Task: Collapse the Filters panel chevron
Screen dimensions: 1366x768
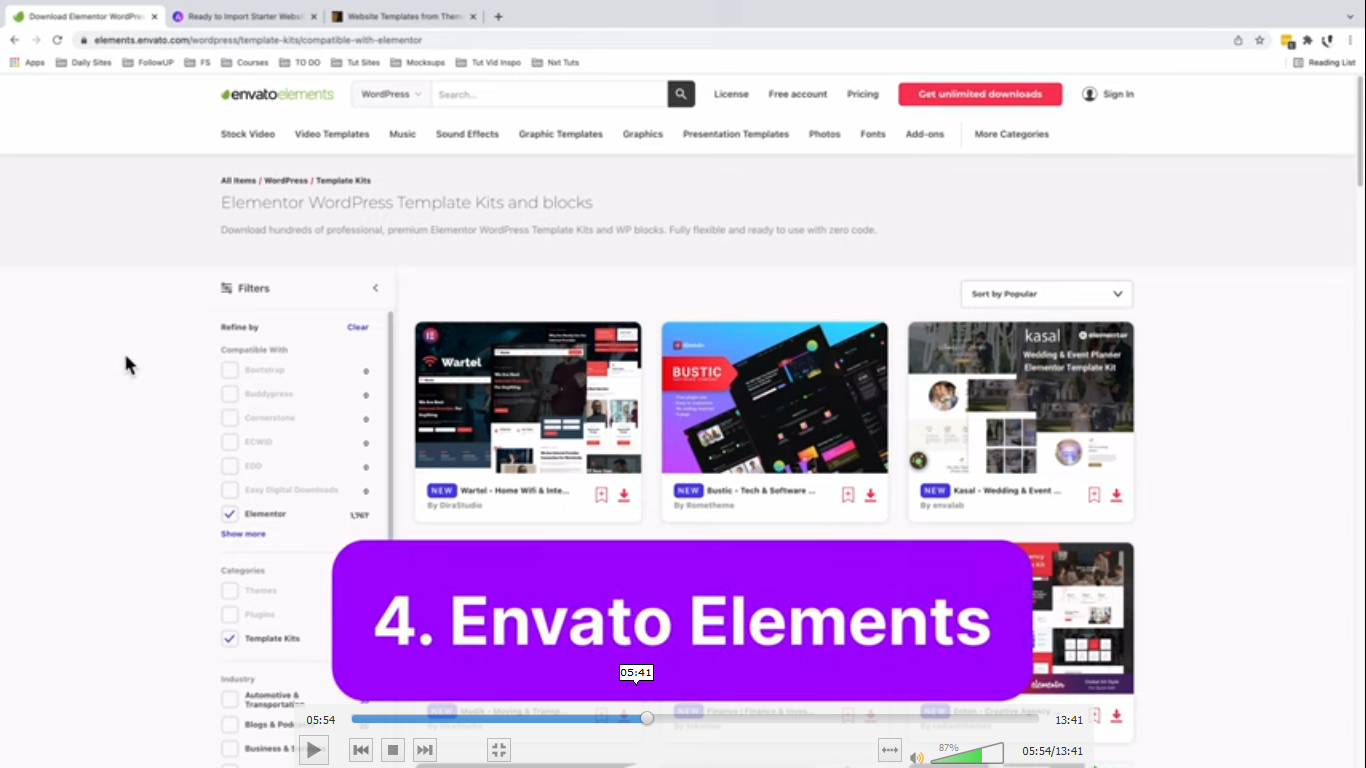Action: click(375, 288)
